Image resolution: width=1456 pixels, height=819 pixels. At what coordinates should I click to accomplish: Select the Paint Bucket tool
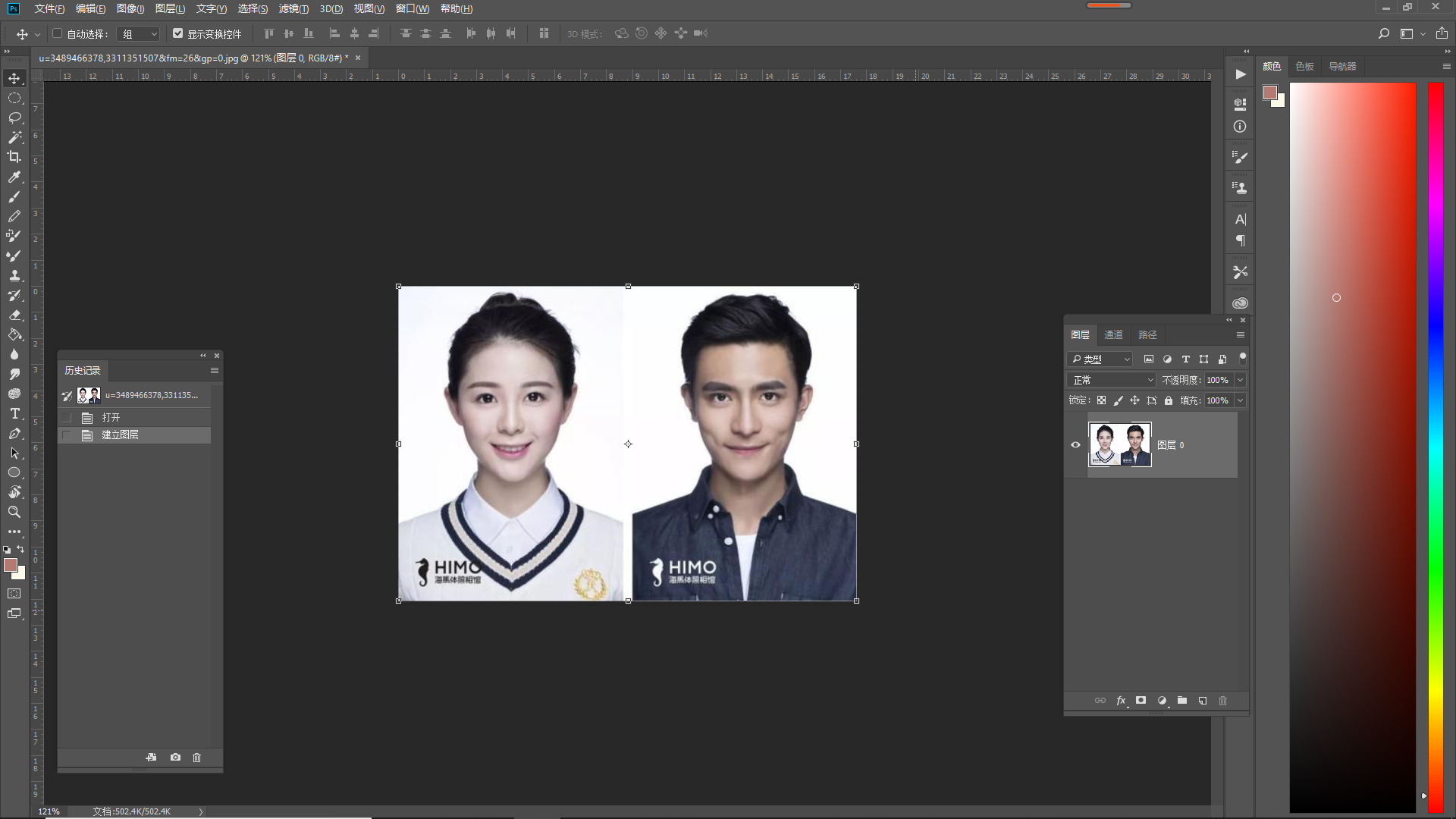pos(14,334)
